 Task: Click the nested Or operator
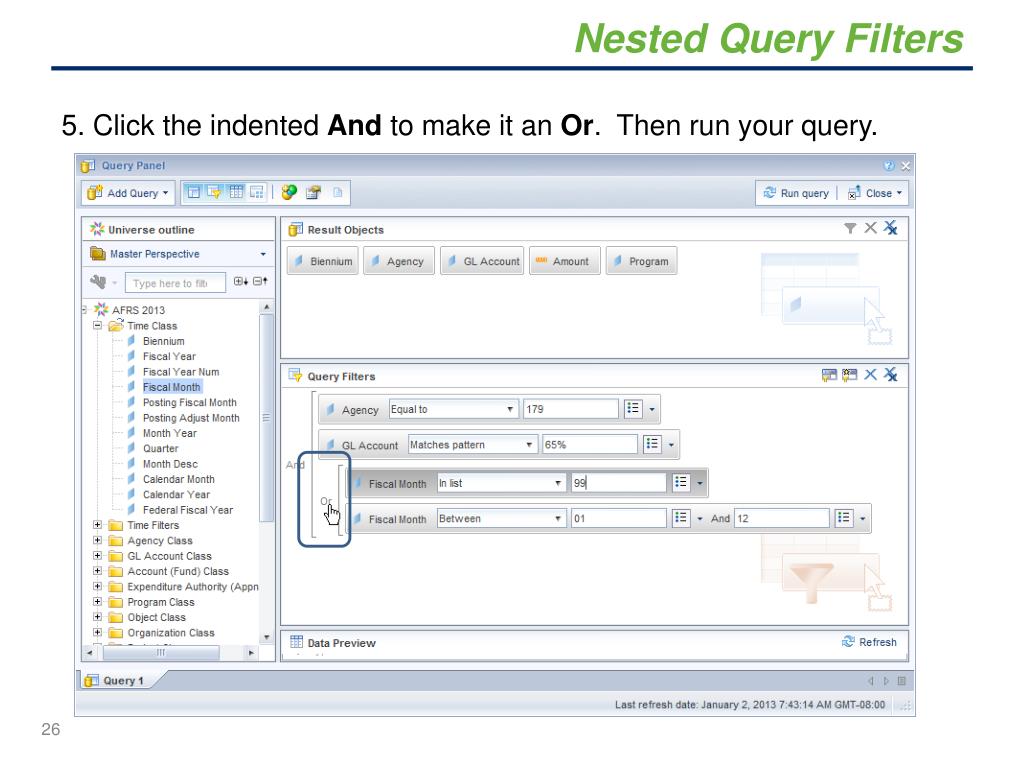click(326, 502)
